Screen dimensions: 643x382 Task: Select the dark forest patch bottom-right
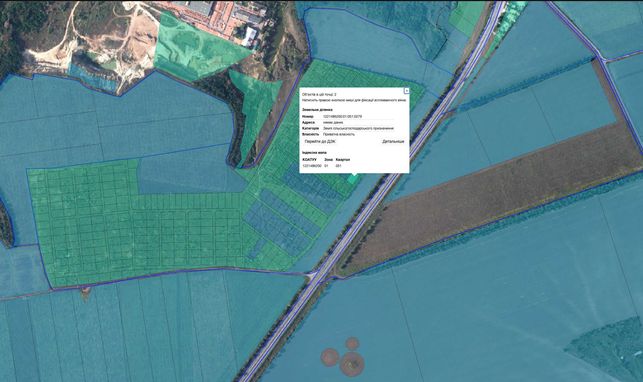[x=607, y=348]
